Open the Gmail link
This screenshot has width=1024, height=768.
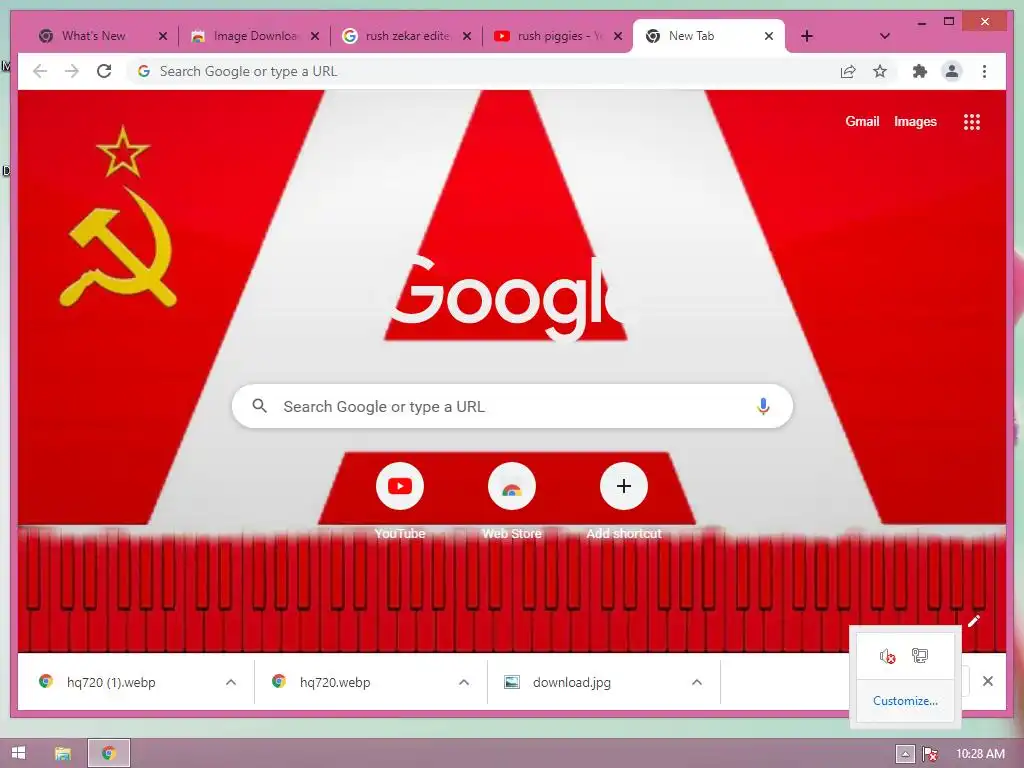point(862,121)
